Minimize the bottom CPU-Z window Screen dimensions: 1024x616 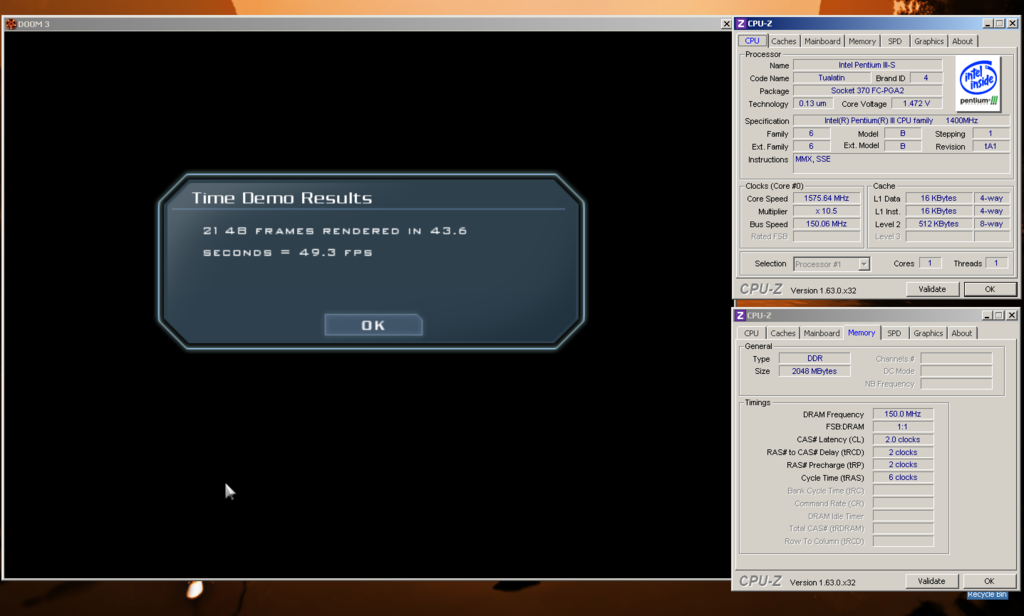coord(987,316)
